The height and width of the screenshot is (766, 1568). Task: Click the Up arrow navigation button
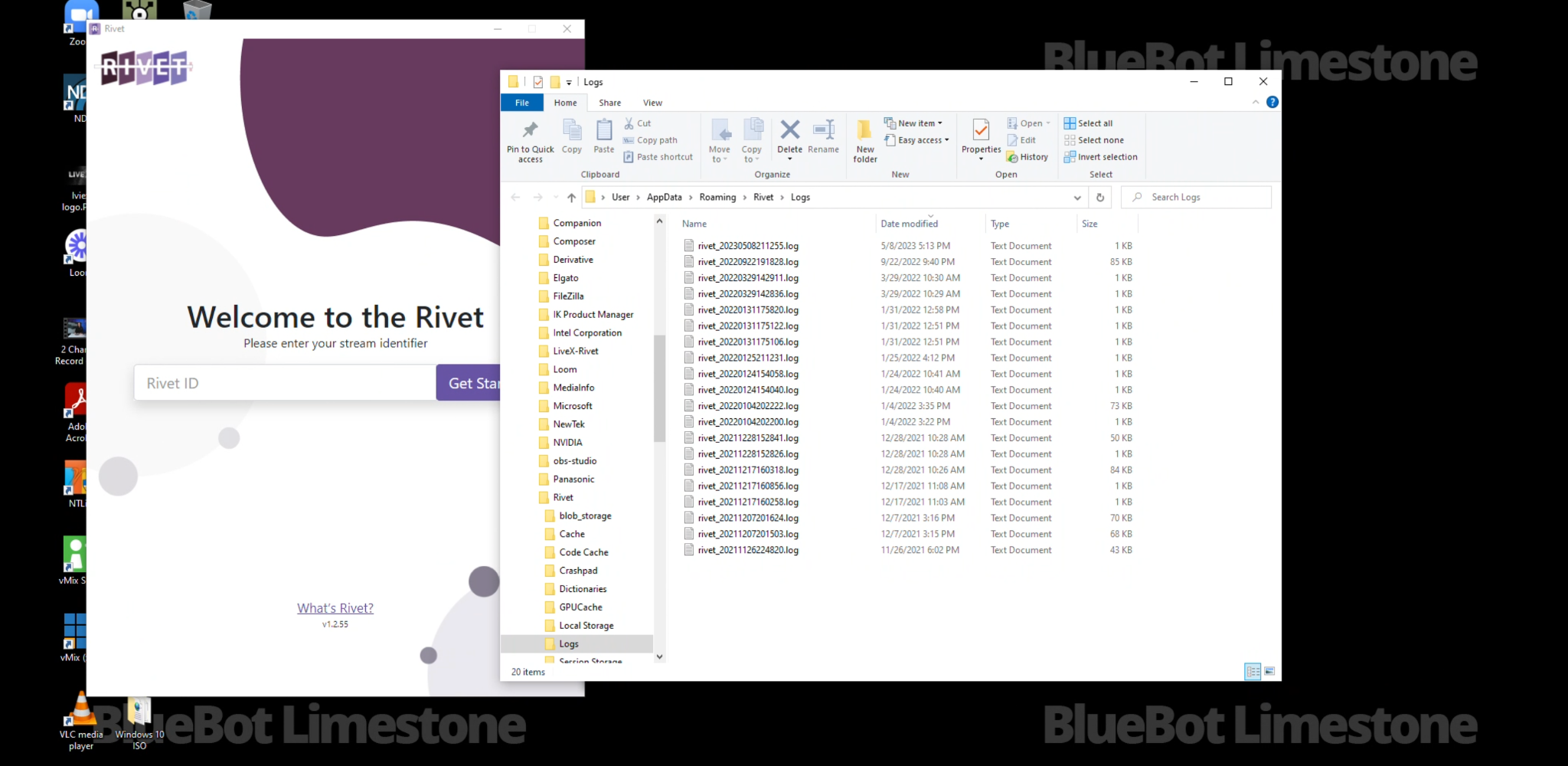(571, 198)
